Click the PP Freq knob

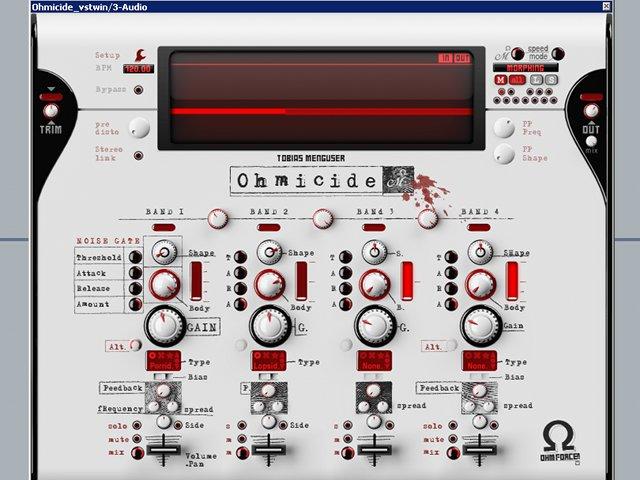[504, 128]
